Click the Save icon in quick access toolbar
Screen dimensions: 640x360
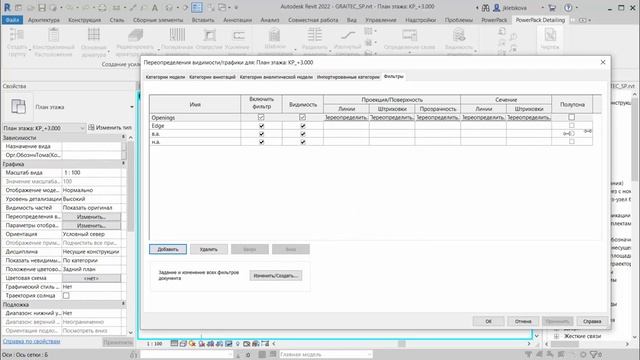pyautogui.click(x=42, y=7)
